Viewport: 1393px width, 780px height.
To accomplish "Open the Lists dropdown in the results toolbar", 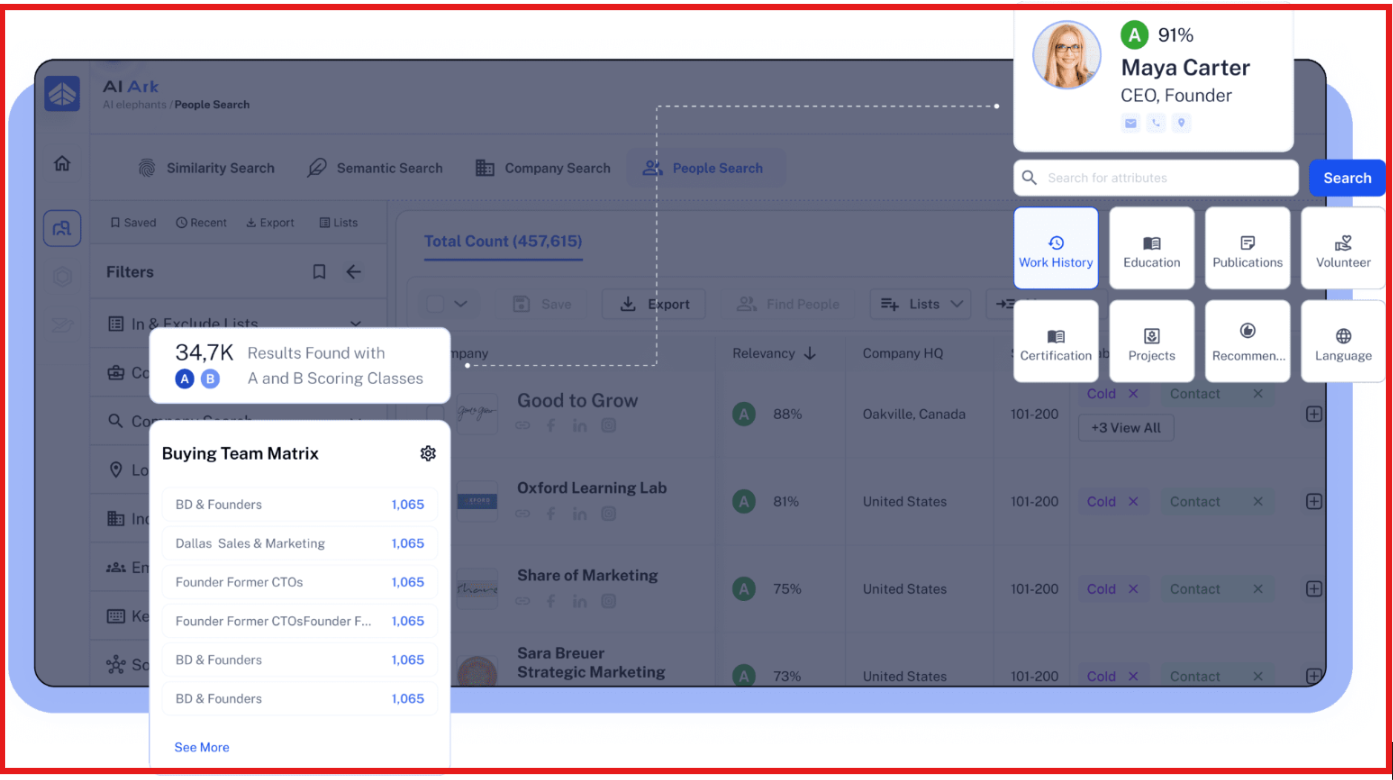I will click(x=920, y=303).
